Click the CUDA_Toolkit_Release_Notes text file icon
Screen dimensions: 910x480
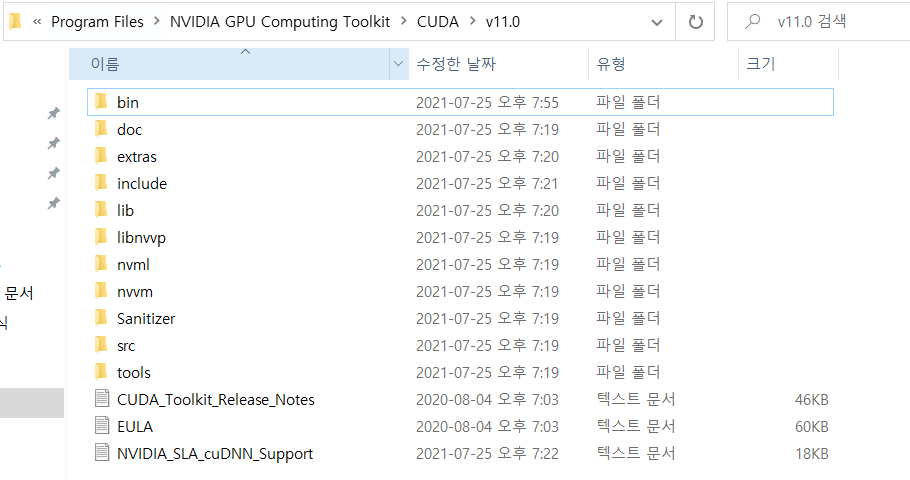point(102,399)
